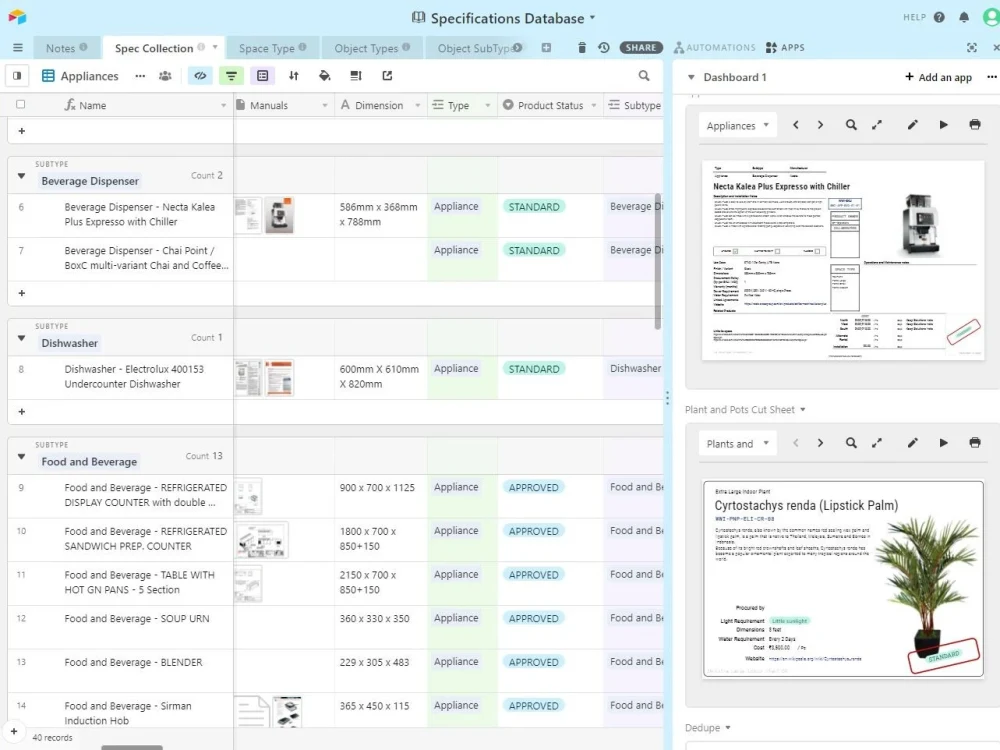Print the Appliances cut sheet
This screenshot has height=750, width=1000.
975,125
